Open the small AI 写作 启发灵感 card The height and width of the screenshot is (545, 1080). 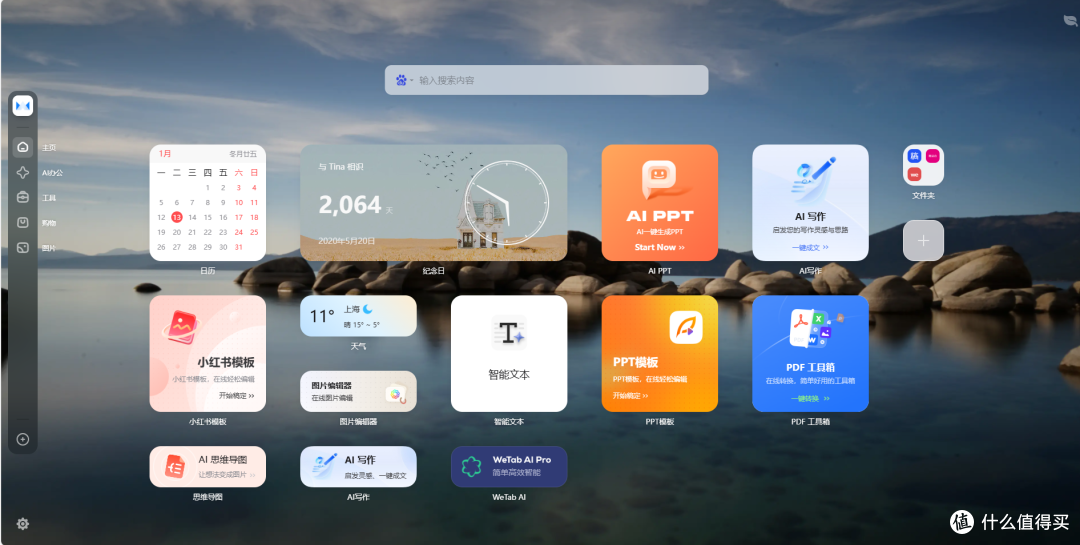tap(358, 466)
